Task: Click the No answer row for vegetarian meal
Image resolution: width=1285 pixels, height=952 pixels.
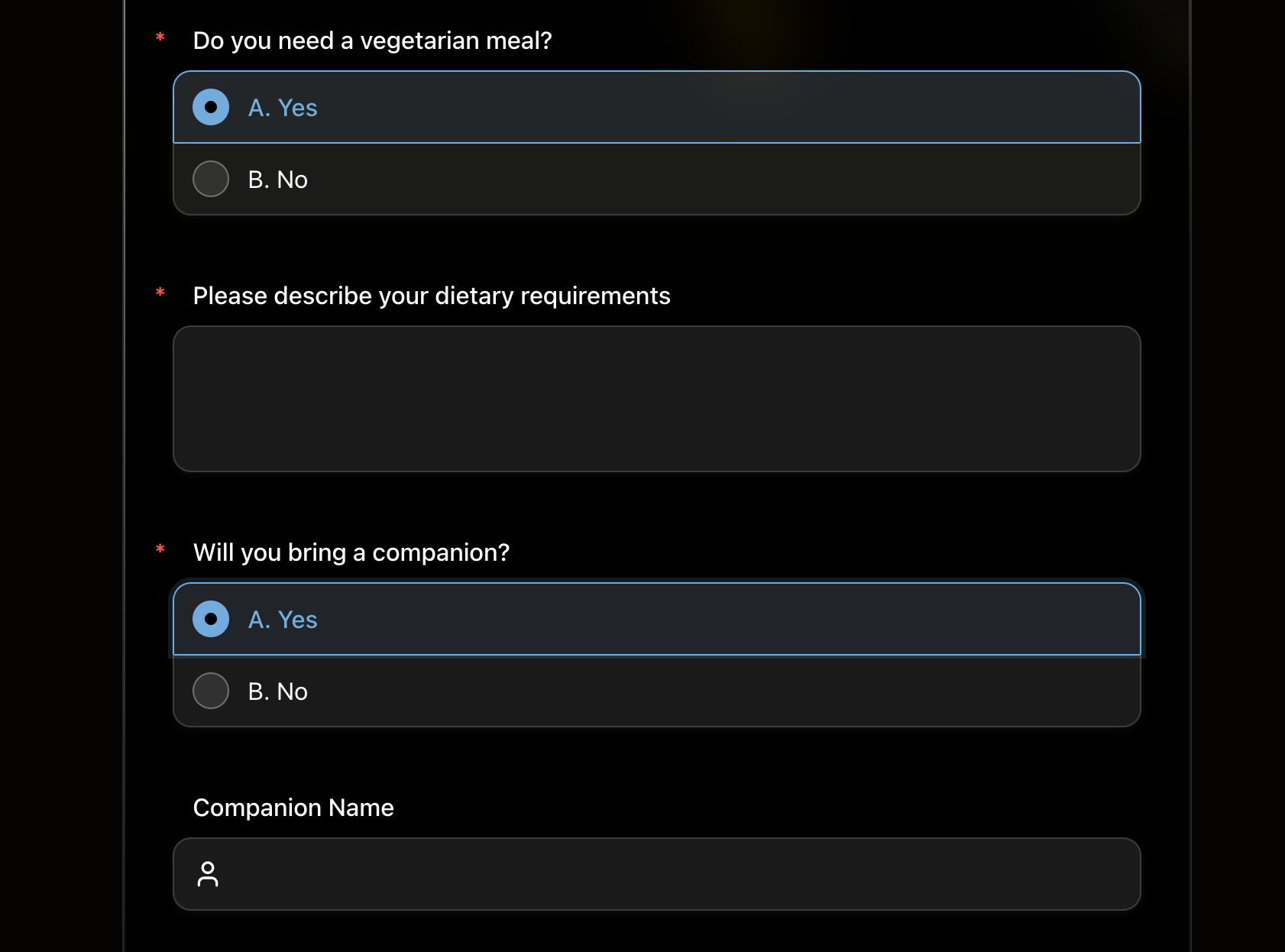Action: (x=657, y=179)
